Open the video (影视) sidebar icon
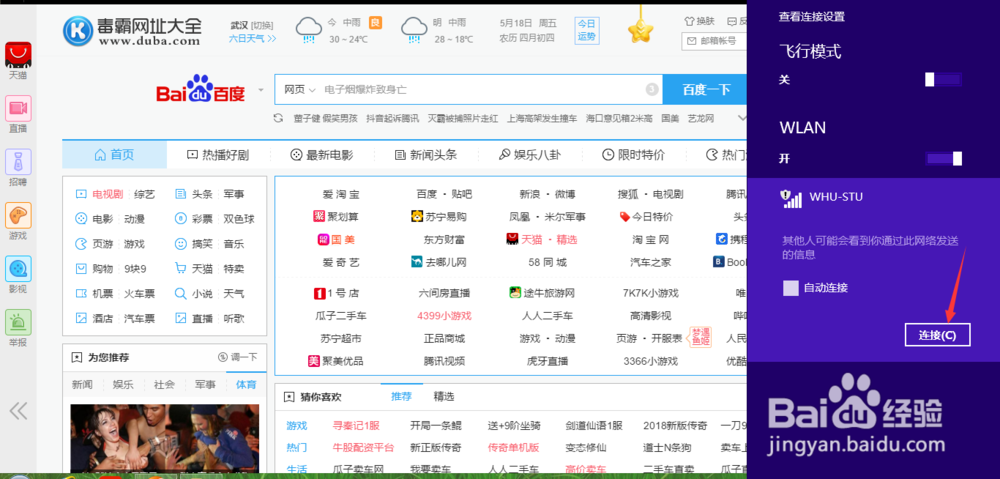Image resolution: width=1000 pixels, height=479 pixels. (18, 269)
